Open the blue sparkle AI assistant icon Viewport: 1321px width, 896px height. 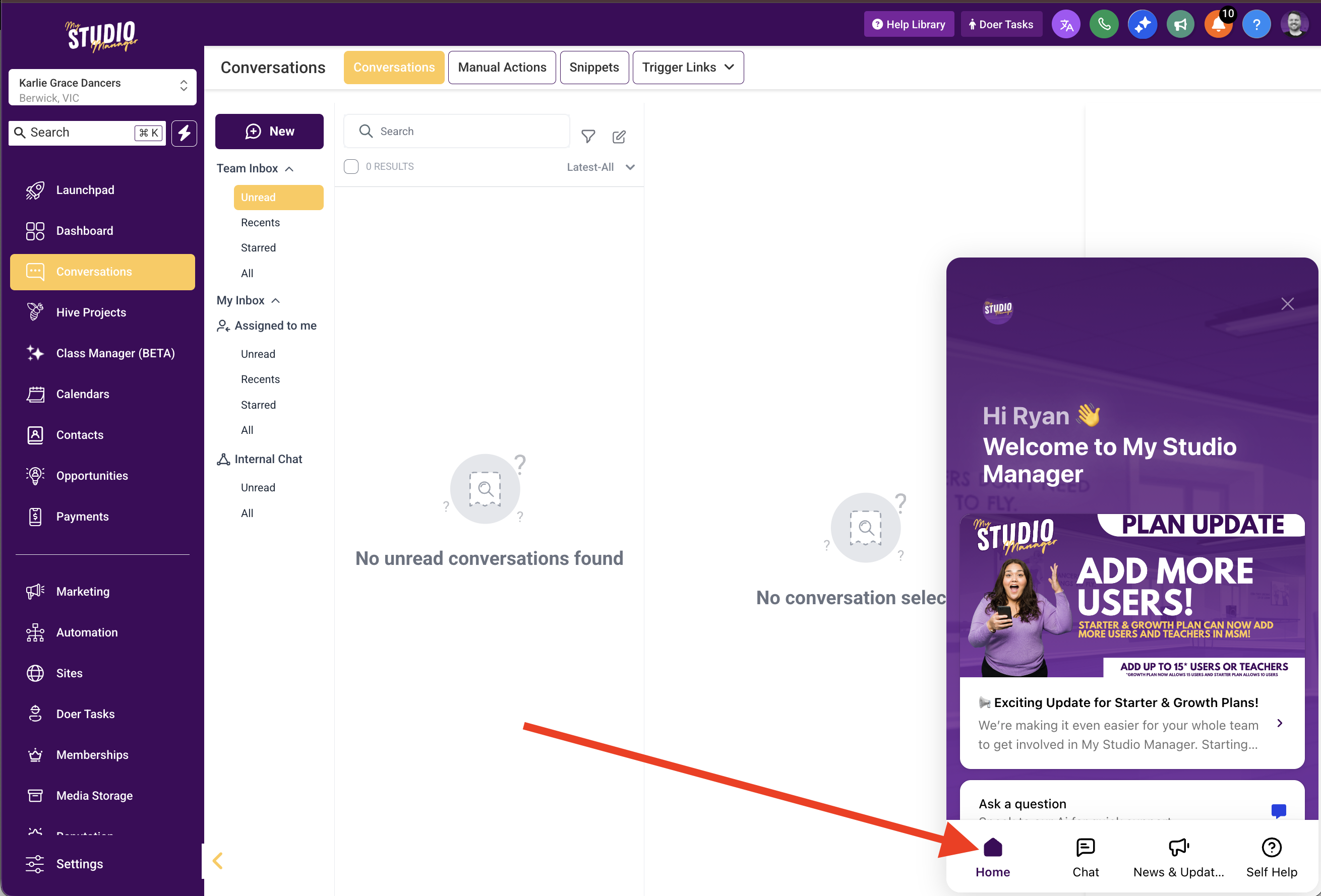coord(1143,25)
